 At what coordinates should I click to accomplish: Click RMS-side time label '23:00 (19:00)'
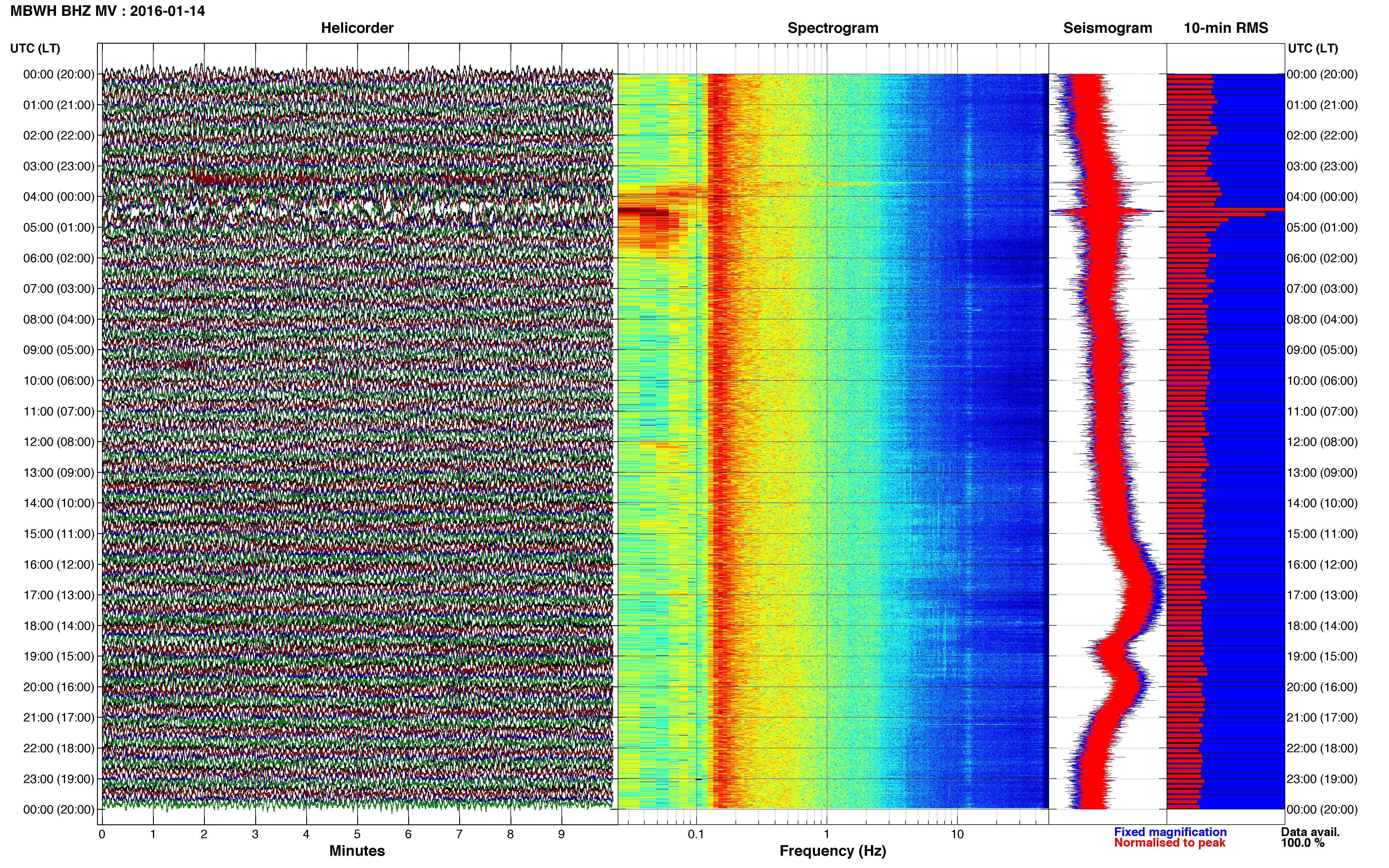pos(1322,779)
